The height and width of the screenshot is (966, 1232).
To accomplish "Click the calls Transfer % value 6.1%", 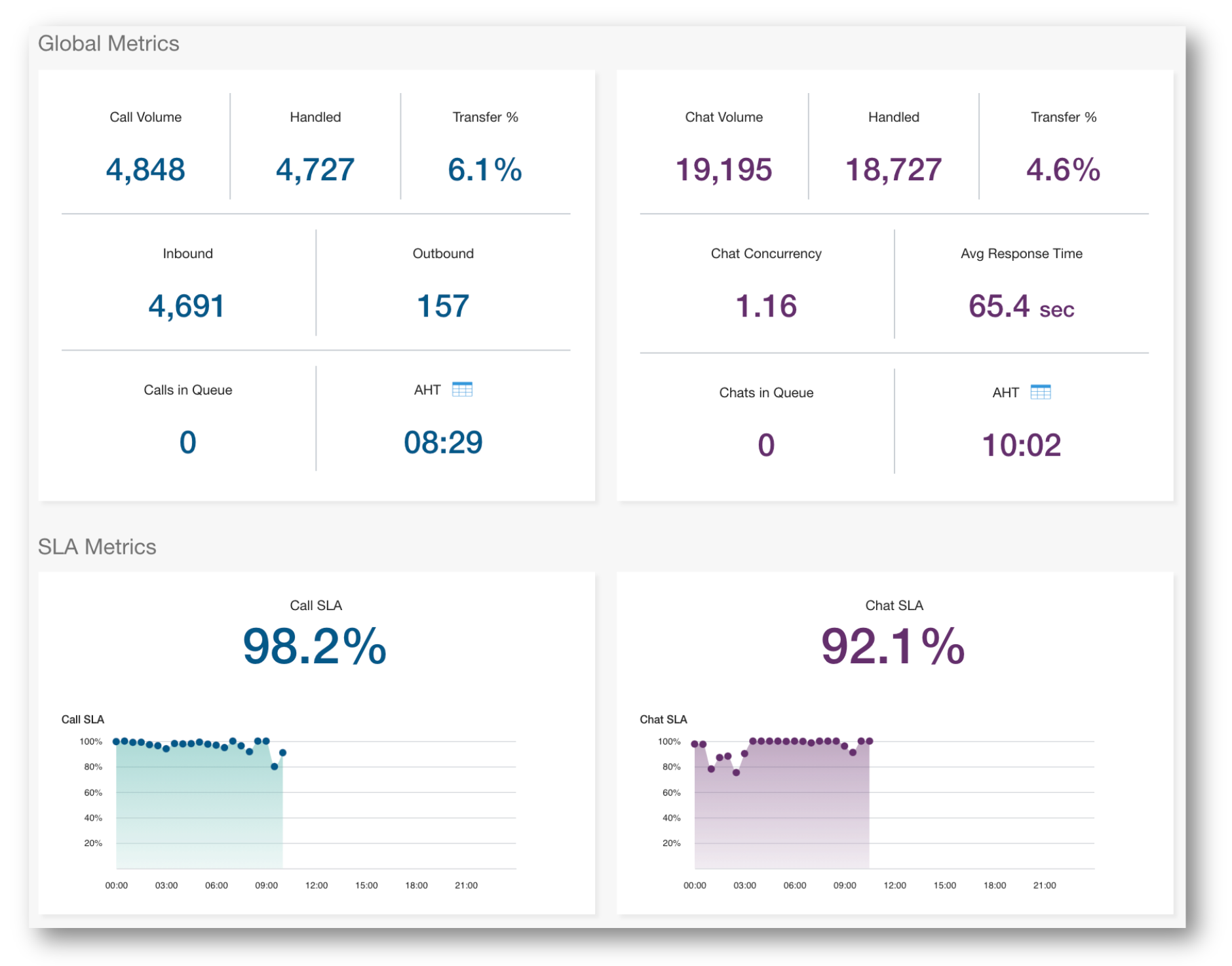I will tap(485, 170).
